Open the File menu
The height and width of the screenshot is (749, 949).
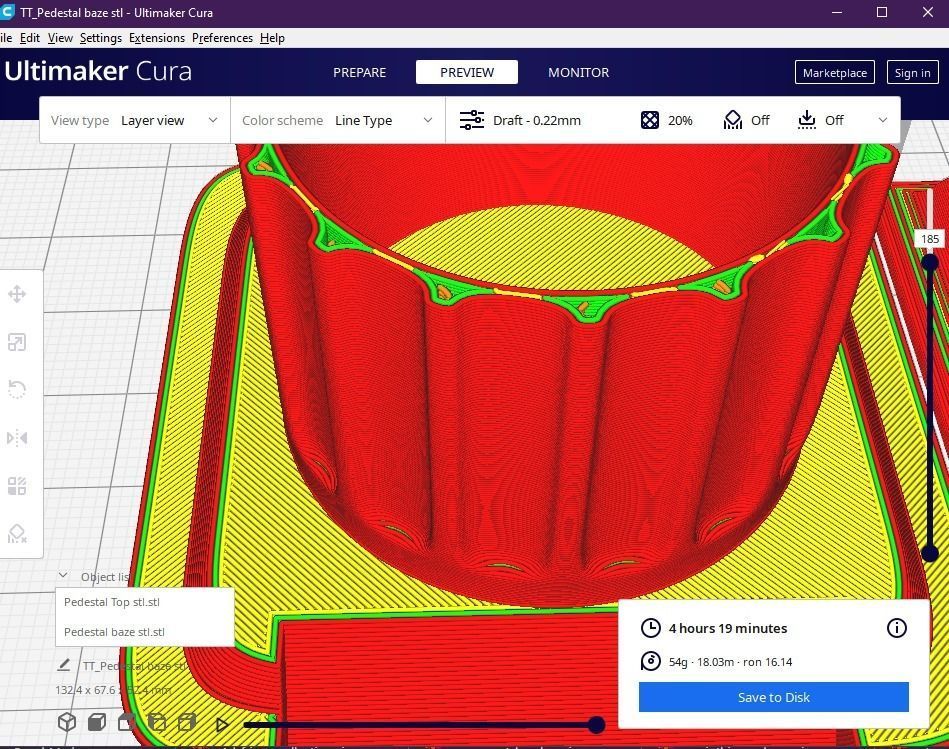(x=5, y=38)
